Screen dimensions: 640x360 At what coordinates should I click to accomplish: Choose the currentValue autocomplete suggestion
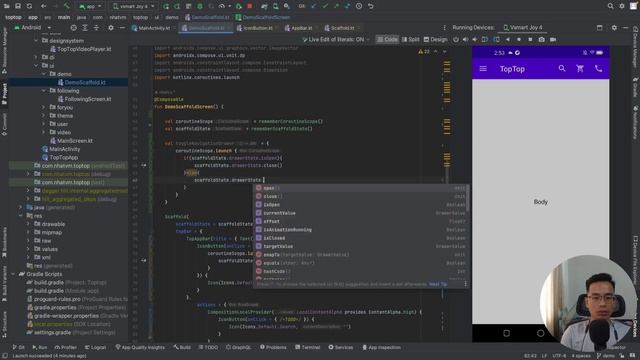[x=361, y=213]
